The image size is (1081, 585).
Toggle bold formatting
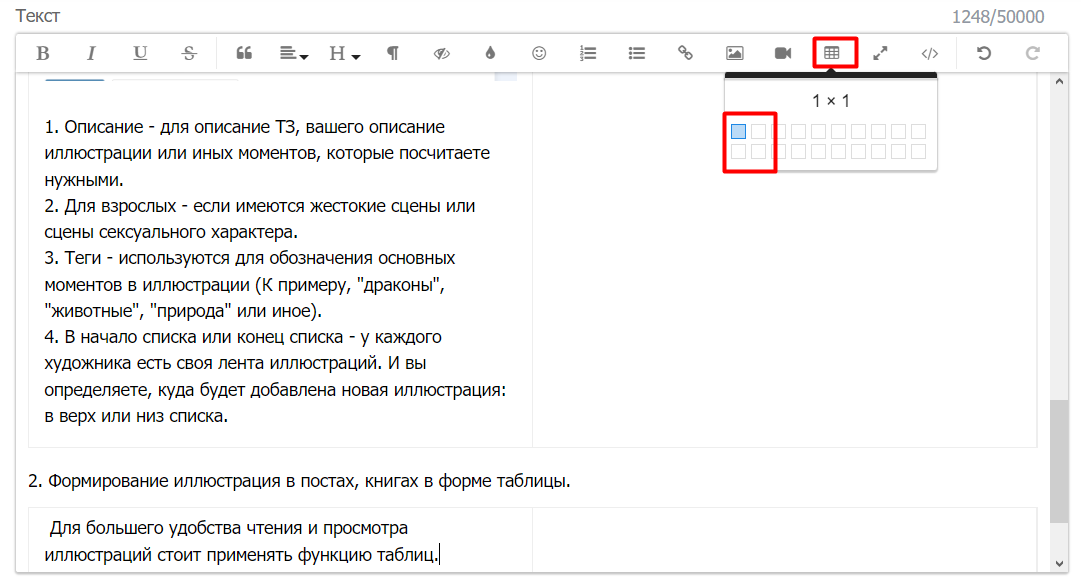click(43, 54)
